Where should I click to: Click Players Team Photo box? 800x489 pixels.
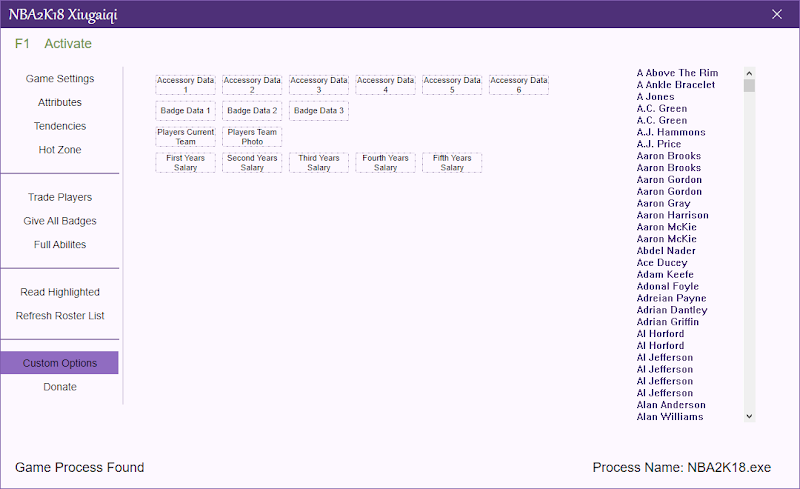[x=252, y=137]
